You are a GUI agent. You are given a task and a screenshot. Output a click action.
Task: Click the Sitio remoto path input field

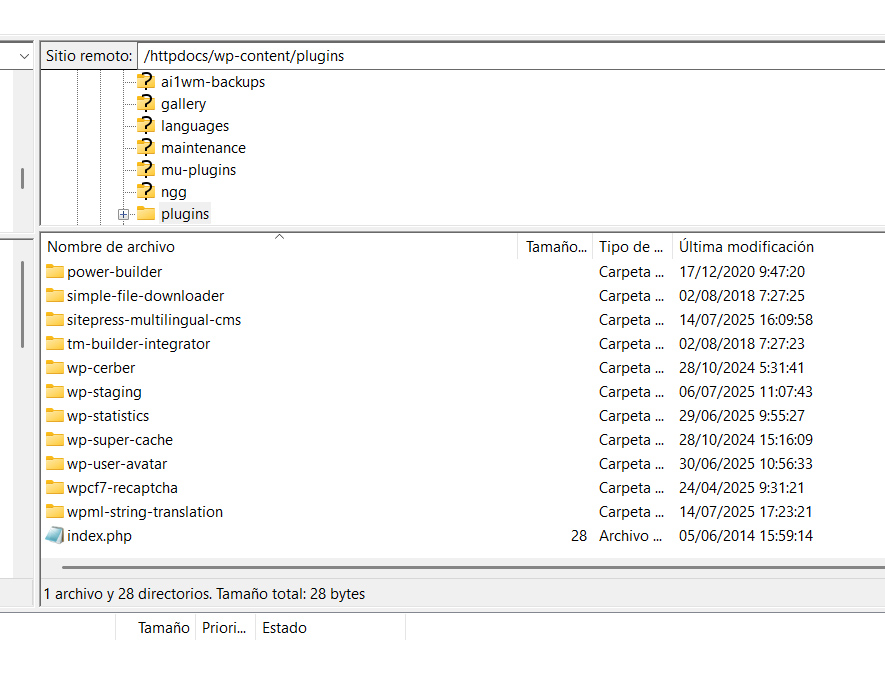(x=511, y=56)
